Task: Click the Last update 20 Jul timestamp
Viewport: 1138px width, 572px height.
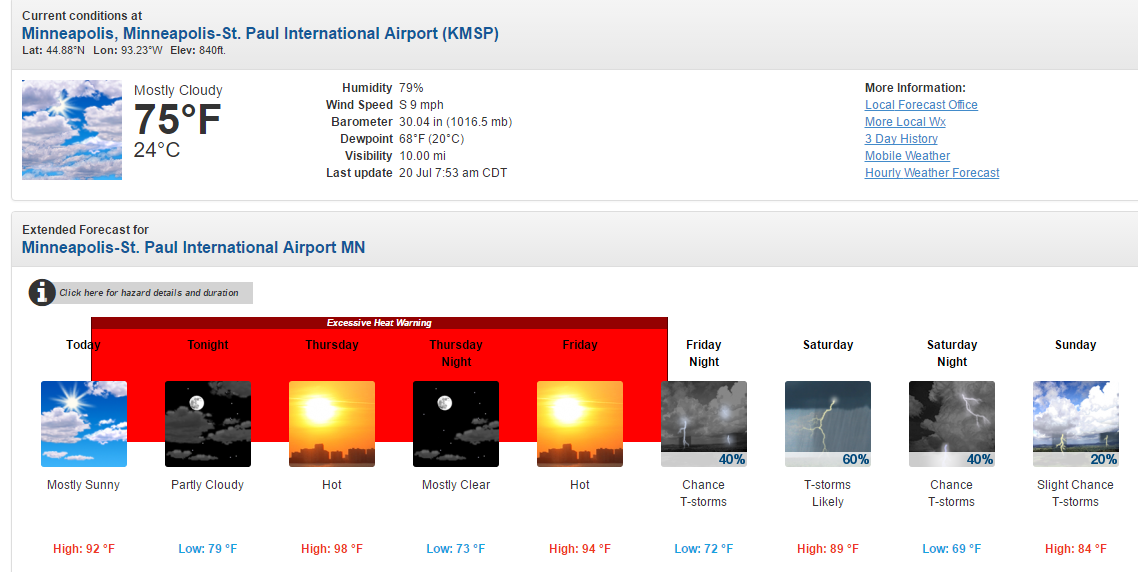Action: coord(453,173)
